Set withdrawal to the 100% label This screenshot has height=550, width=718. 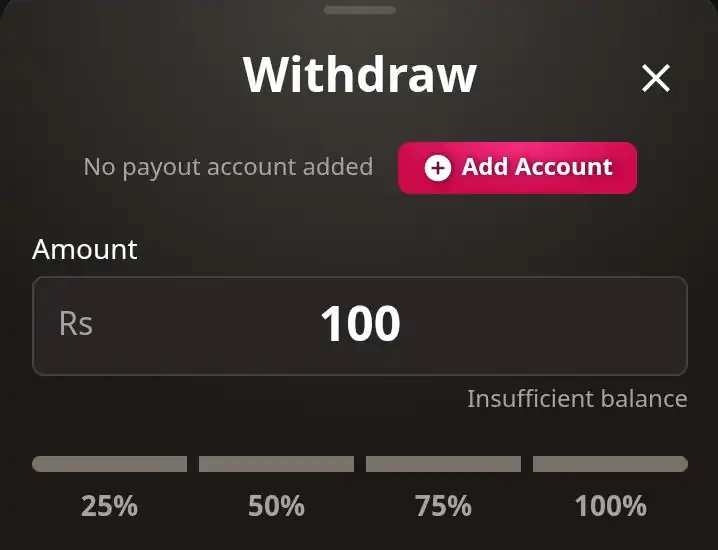coord(610,506)
